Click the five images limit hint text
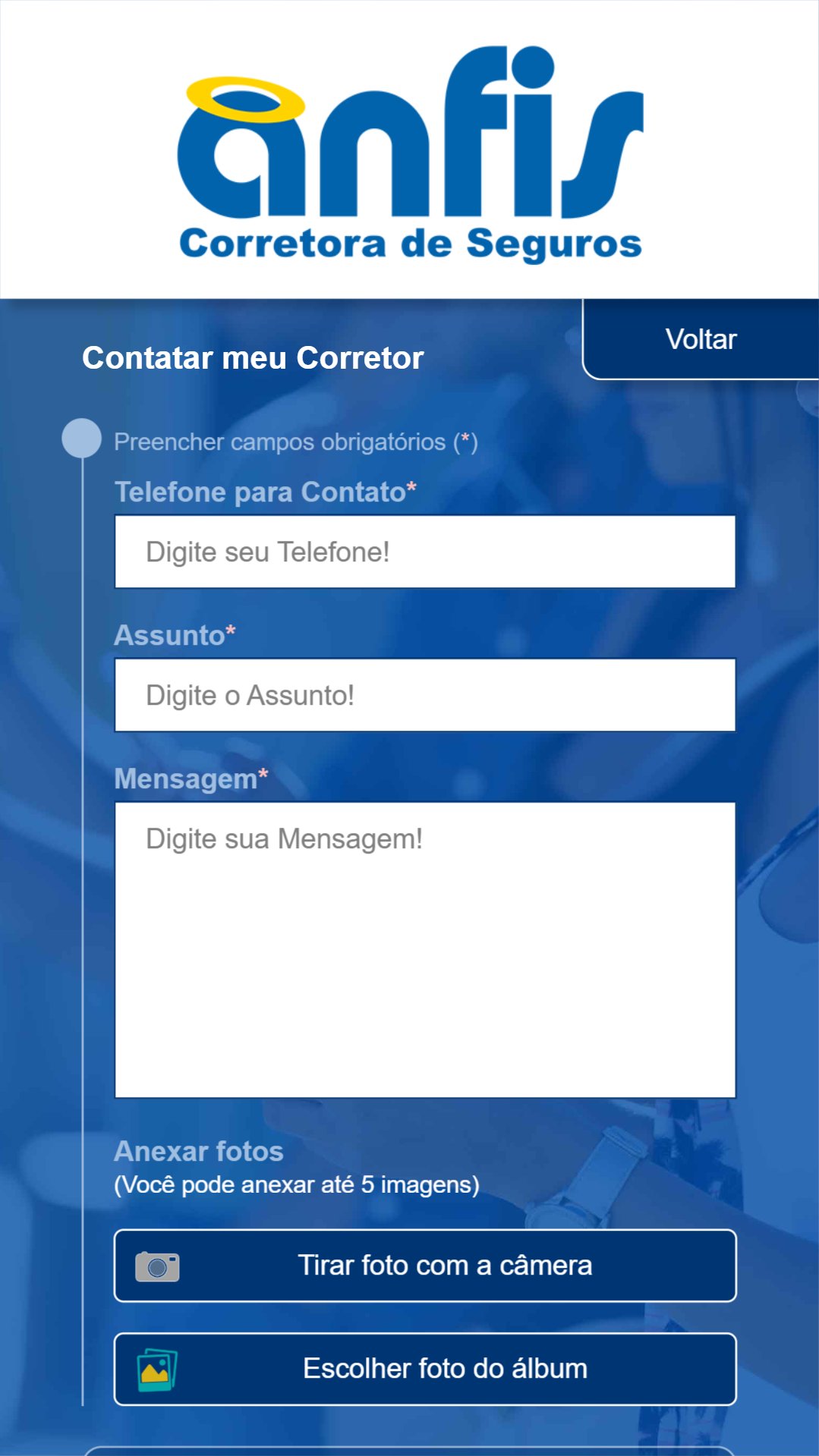The image size is (819, 1456). tap(297, 1184)
